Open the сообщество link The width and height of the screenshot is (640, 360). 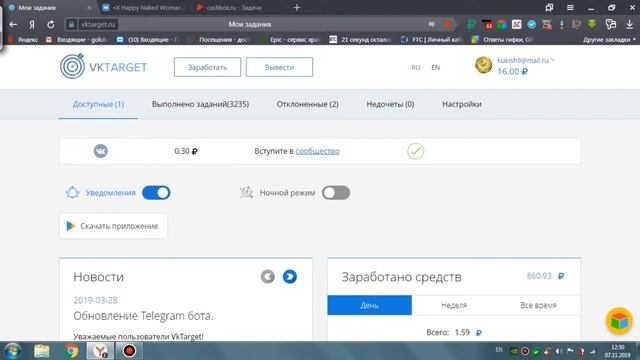coord(318,151)
